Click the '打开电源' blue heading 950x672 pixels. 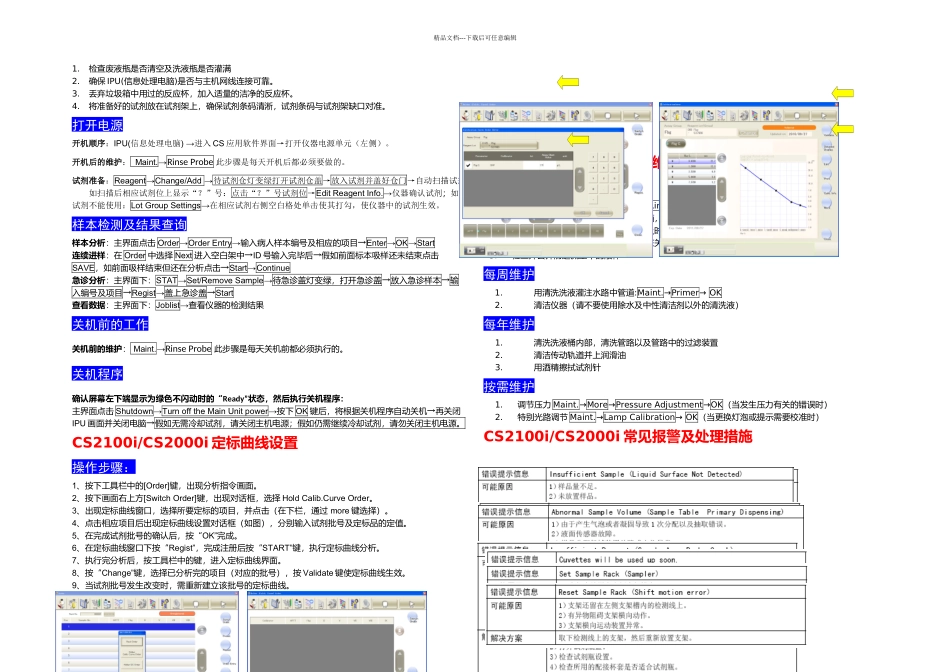(98, 125)
